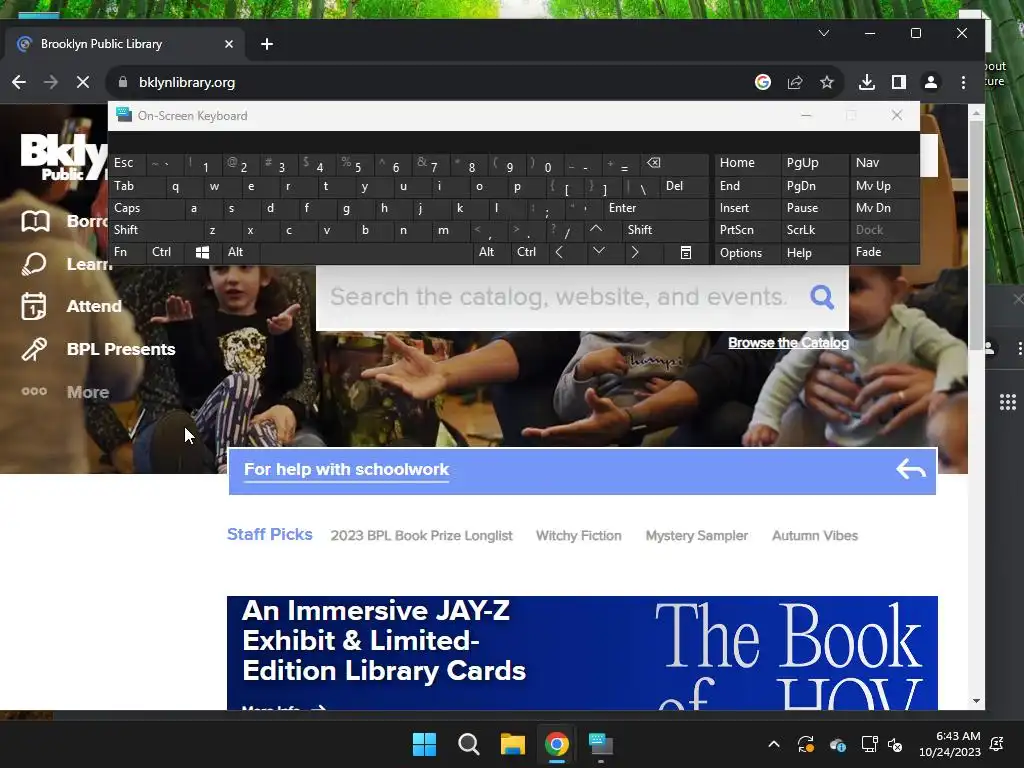Image resolution: width=1024 pixels, height=768 pixels.
Task: Open the JAY-Z exhibit banner
Action: 582,653
